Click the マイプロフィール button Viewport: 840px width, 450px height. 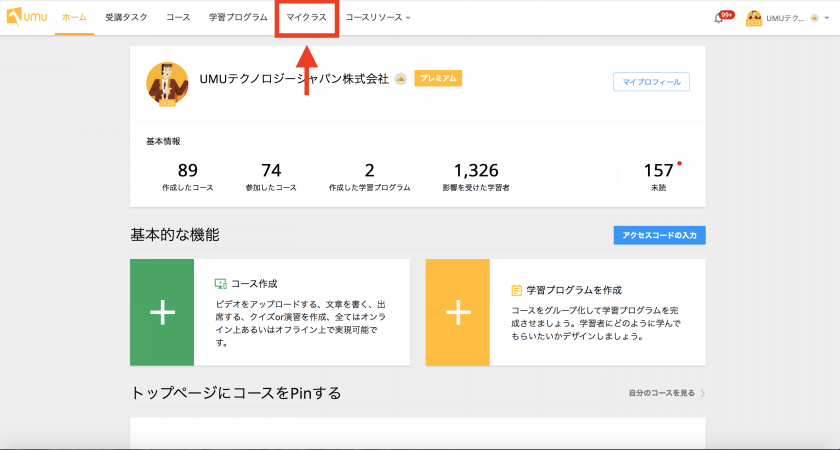point(651,82)
